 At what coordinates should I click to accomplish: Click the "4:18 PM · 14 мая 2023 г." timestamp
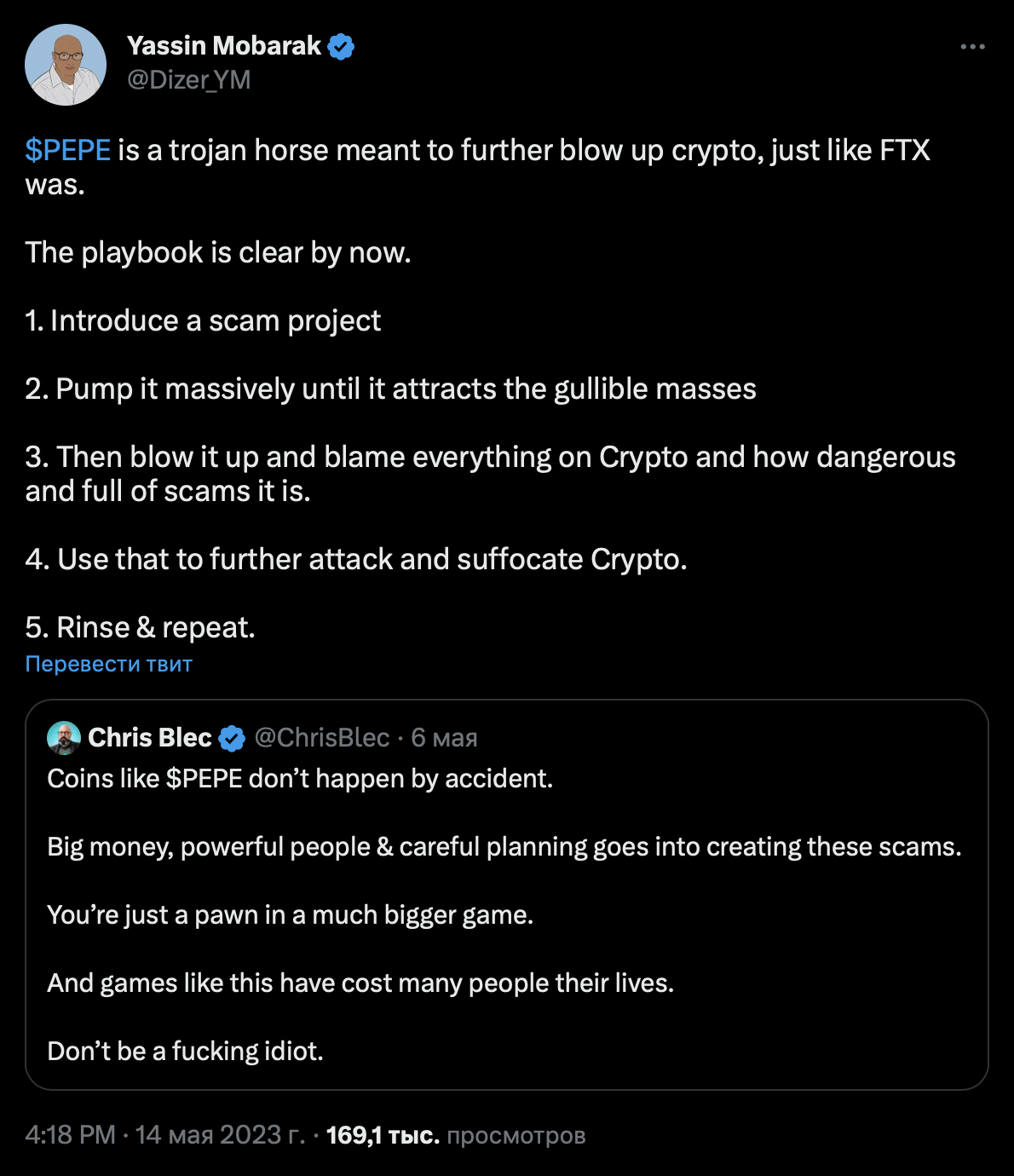pyautogui.click(x=165, y=1135)
